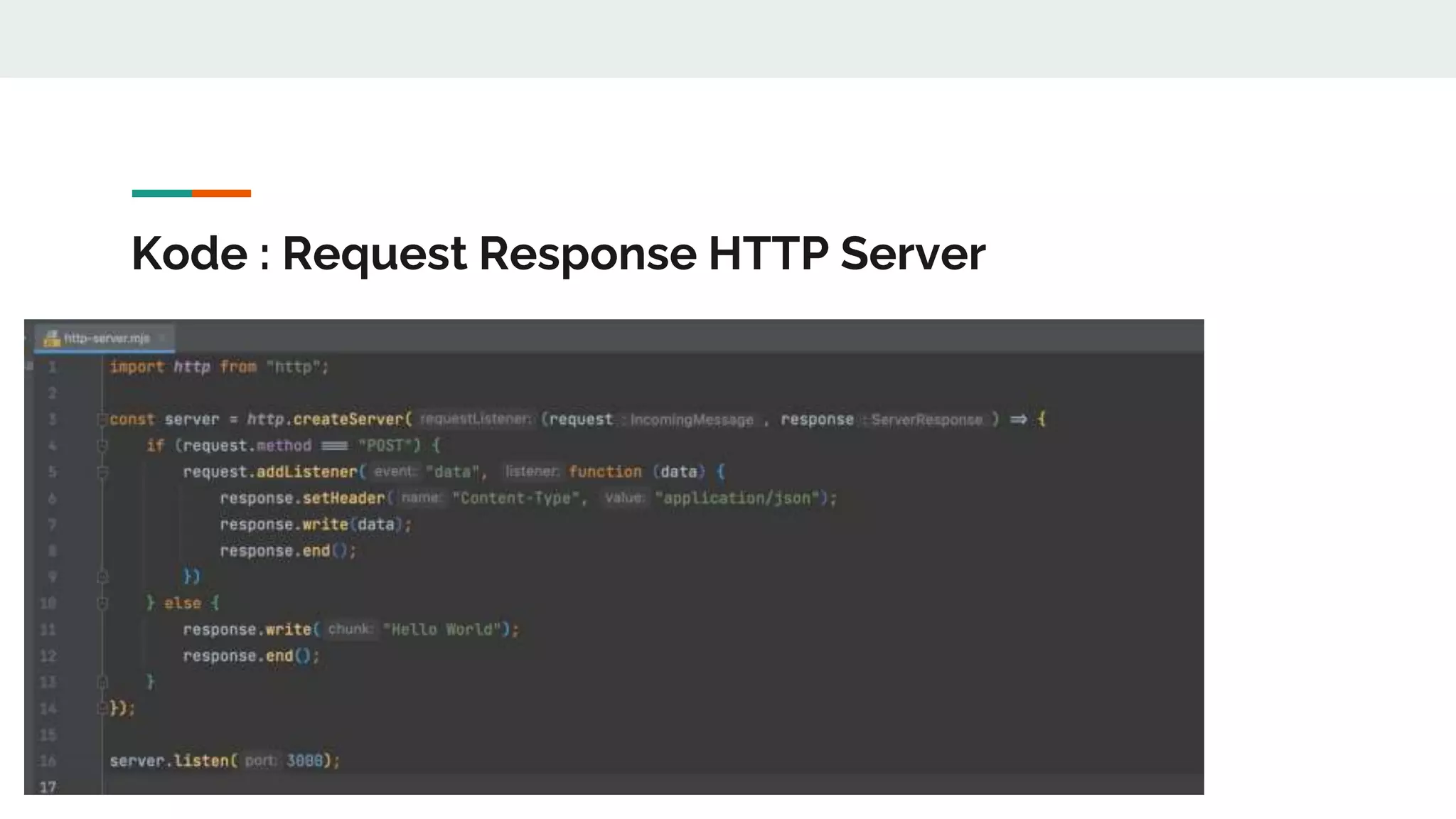The height and width of the screenshot is (819, 1456).
Task: Click the import keyword on line 1
Action: point(136,367)
